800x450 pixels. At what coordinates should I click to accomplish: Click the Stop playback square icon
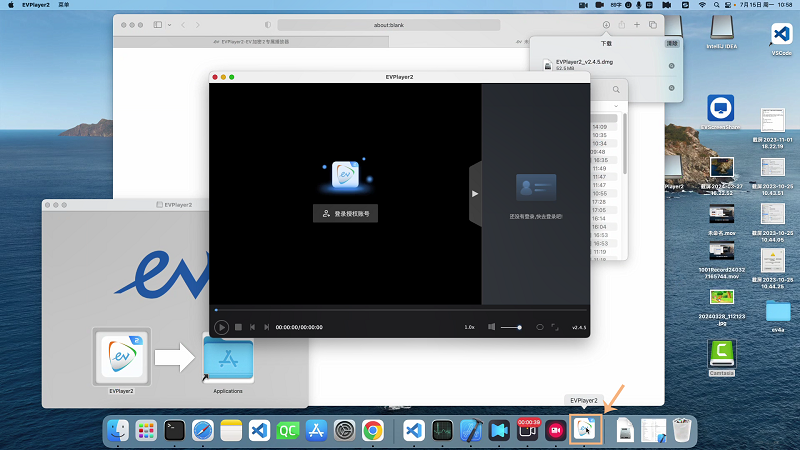pos(238,327)
